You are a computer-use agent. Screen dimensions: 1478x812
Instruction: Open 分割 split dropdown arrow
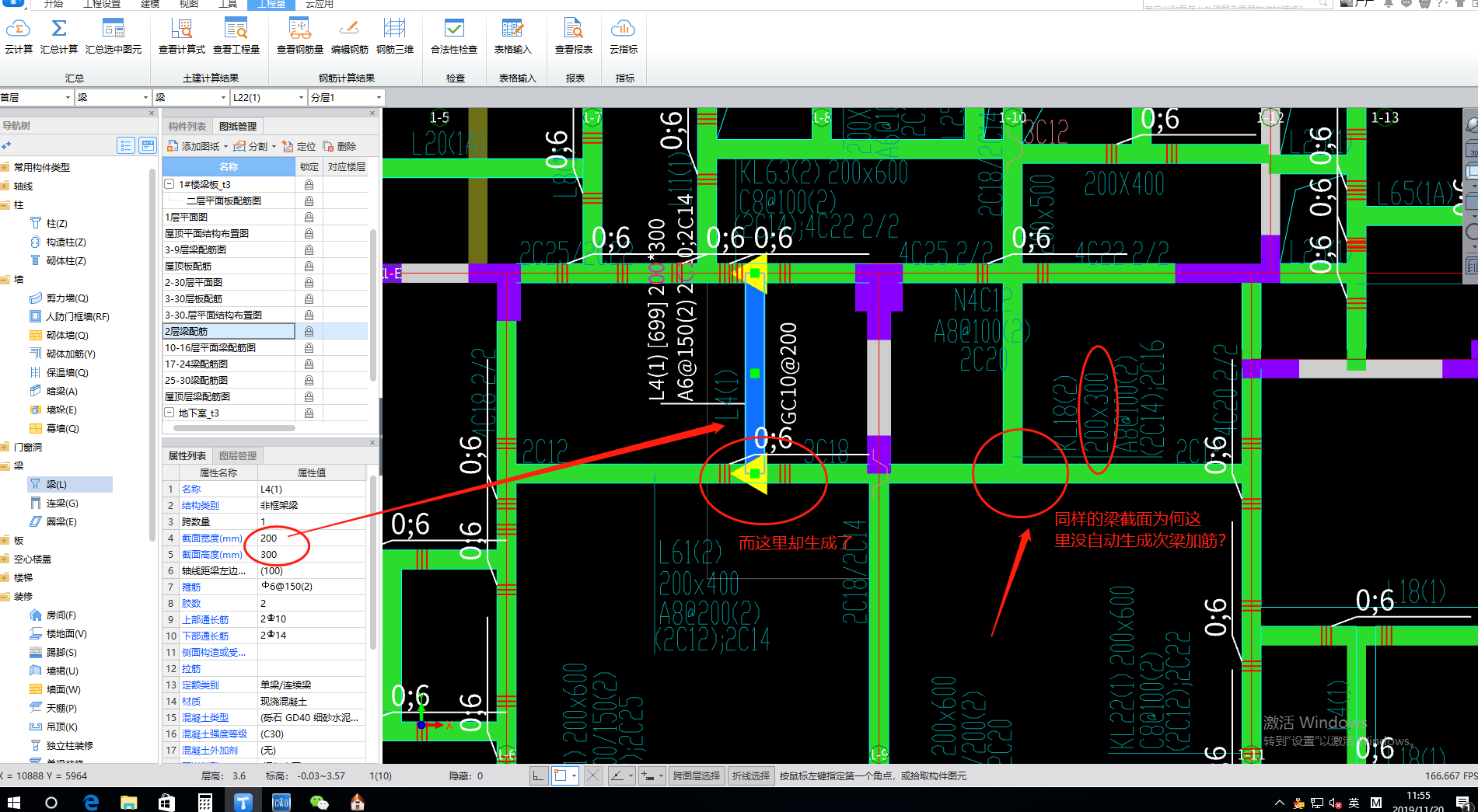[274, 146]
